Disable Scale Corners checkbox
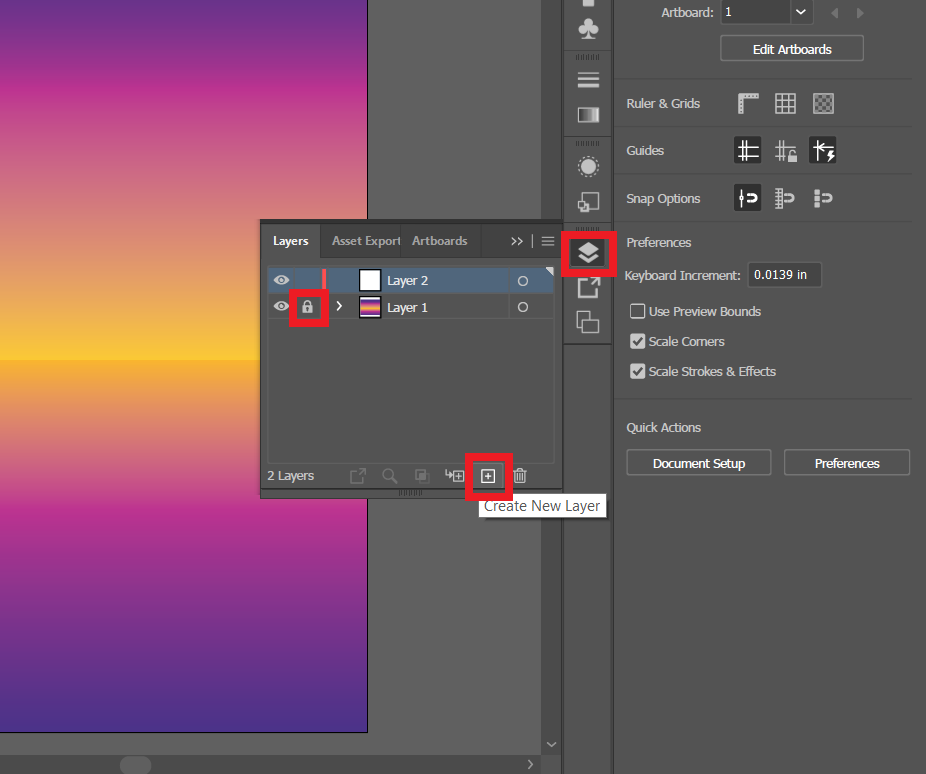Image resolution: width=926 pixels, height=774 pixels. (637, 341)
